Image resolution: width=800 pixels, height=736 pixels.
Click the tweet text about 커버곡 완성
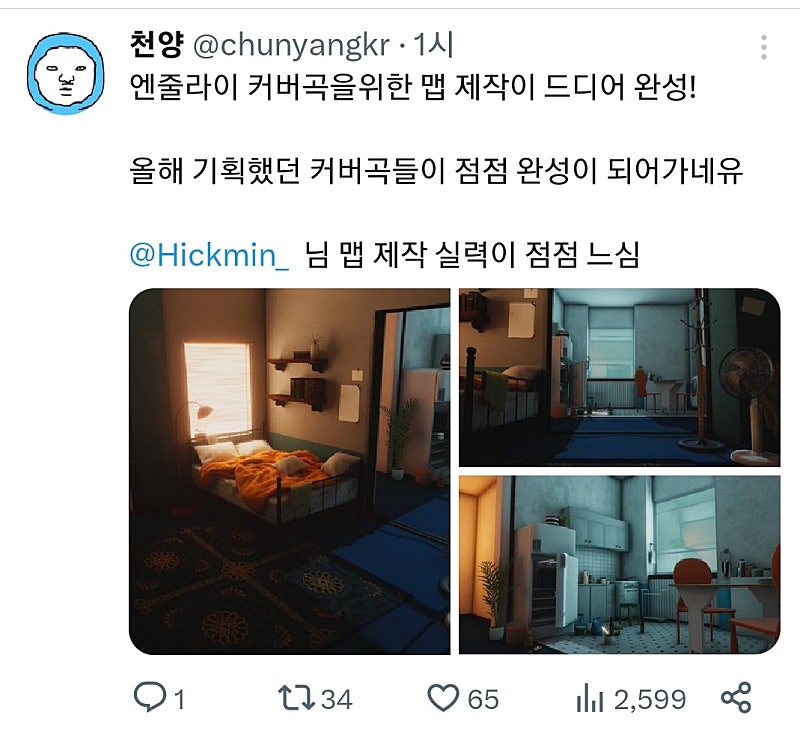coord(436,171)
